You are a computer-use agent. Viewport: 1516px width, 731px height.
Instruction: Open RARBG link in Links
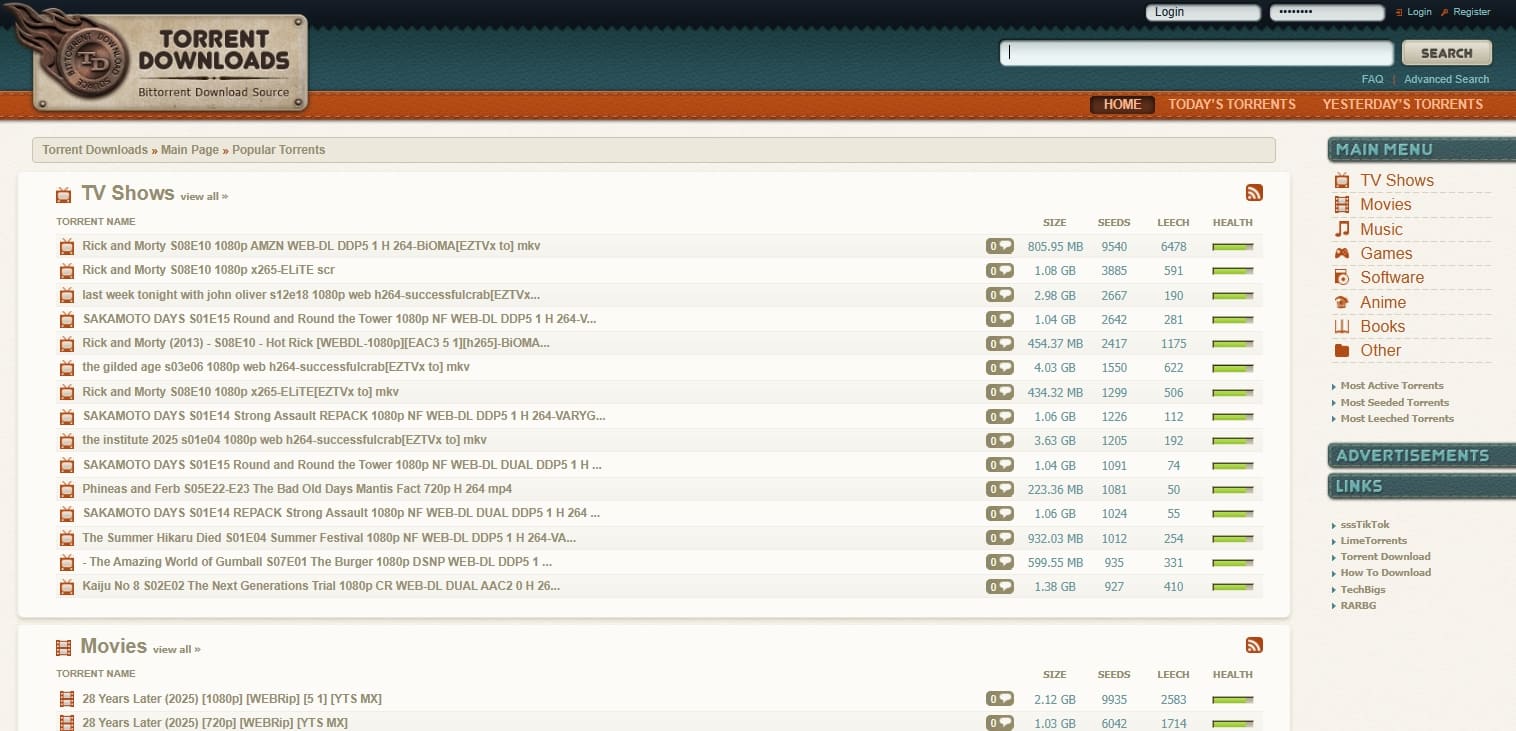click(x=1358, y=606)
